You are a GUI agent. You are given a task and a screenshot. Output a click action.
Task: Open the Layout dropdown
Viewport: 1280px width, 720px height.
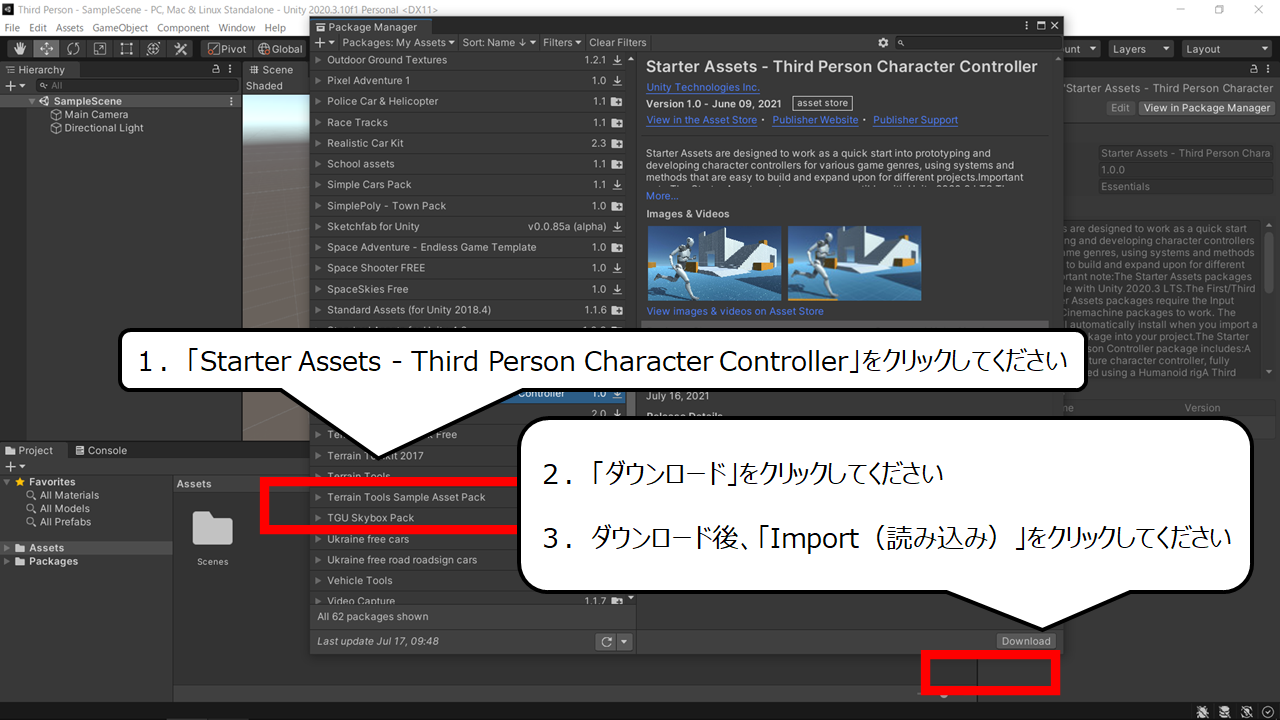tap(1226, 49)
